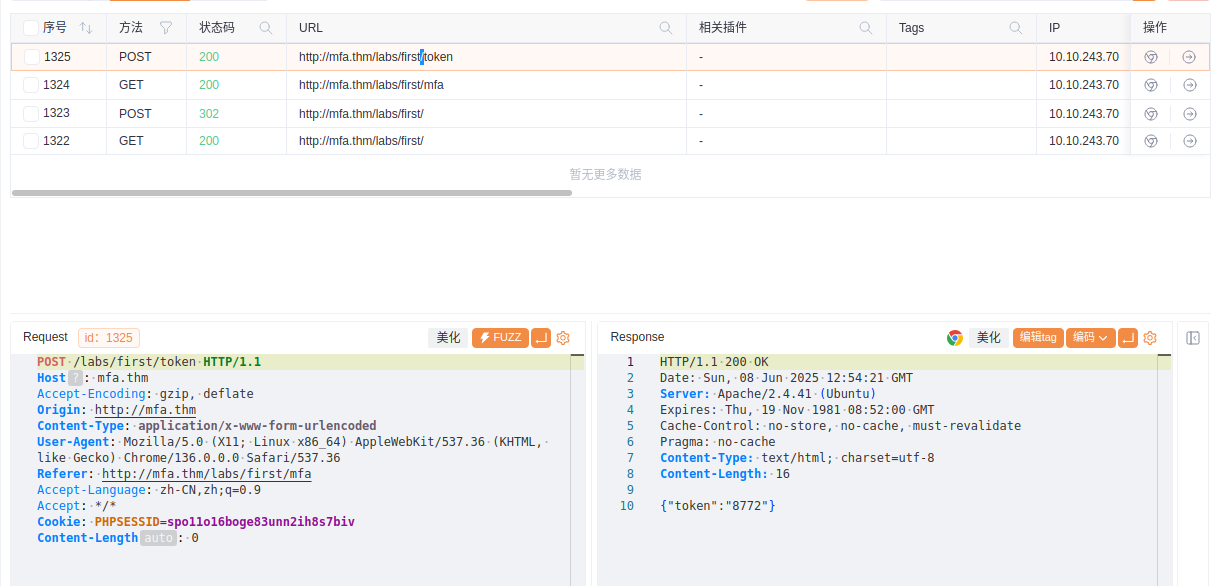Open the 方法 column filter
Viewport: 1219px width, 586px height.
166,28
